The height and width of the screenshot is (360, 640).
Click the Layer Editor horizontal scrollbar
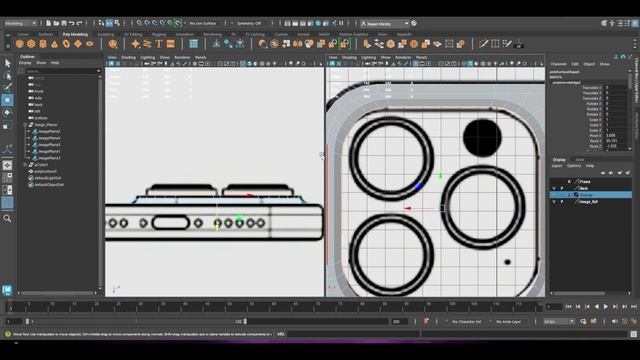click(x=579, y=293)
